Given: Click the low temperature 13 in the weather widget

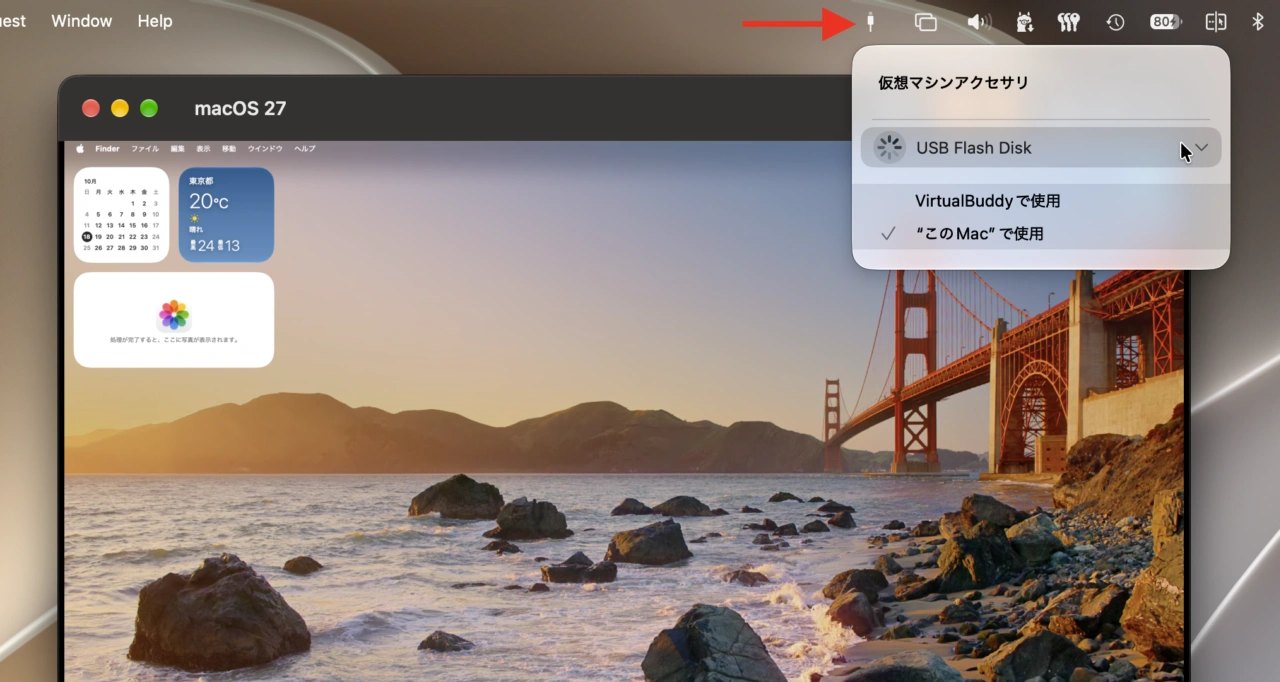Looking at the screenshot, I should click(x=232, y=246).
